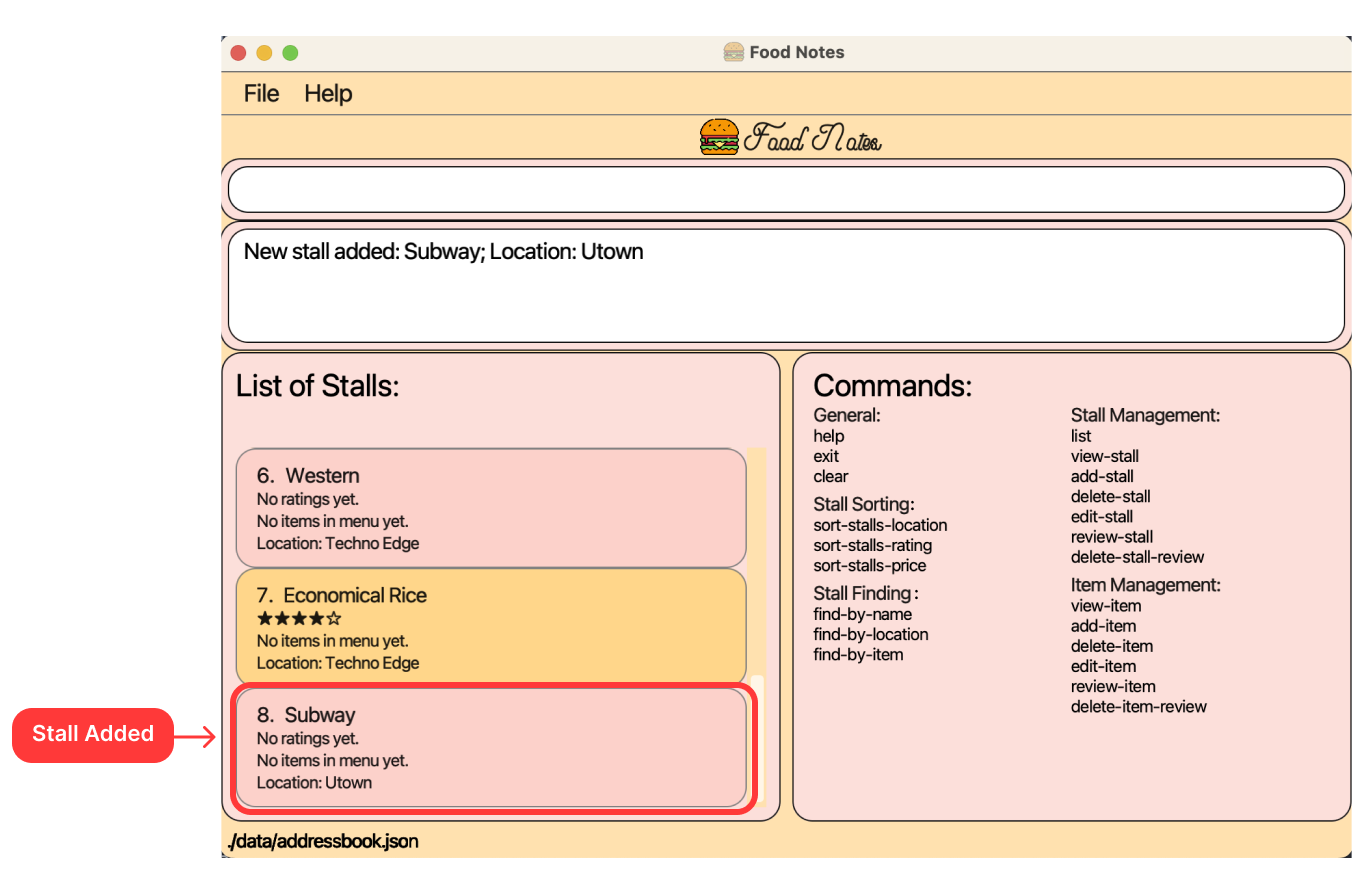This screenshot has width=1370, height=870.
Task: Click the burger icon in title bar
Action: click(x=734, y=52)
